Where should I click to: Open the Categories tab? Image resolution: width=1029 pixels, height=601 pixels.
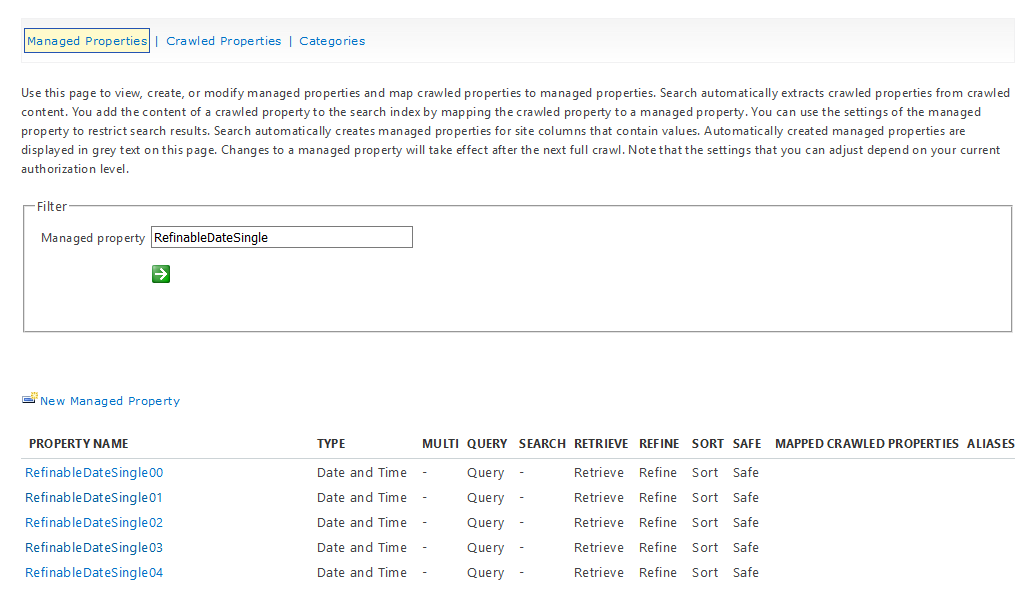[332, 41]
